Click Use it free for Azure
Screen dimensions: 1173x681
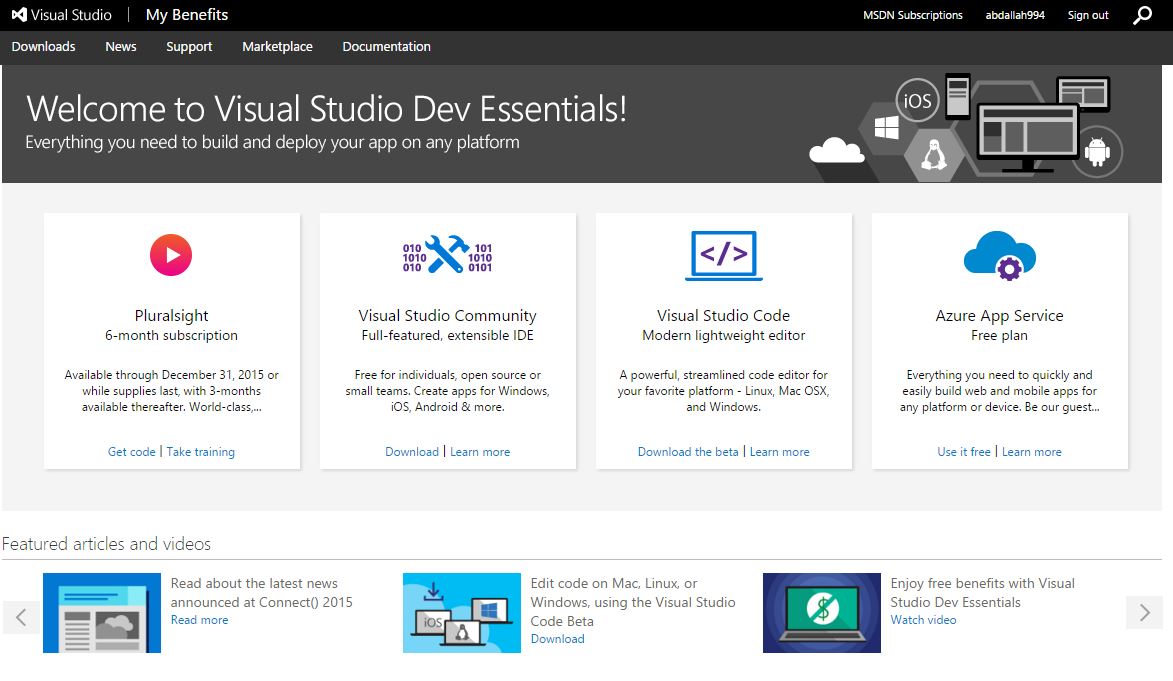(x=964, y=452)
